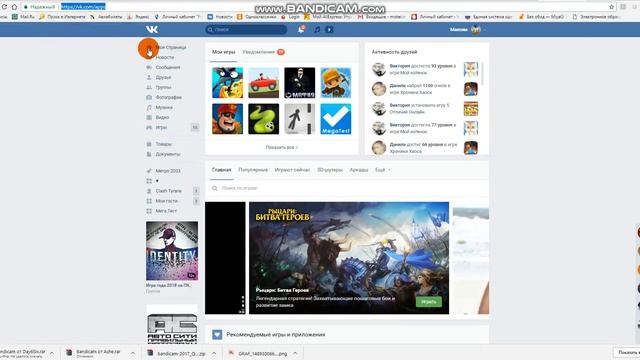Click the Фотографии camera icon in the sidebar
The image size is (640, 360).
(x=149, y=97)
